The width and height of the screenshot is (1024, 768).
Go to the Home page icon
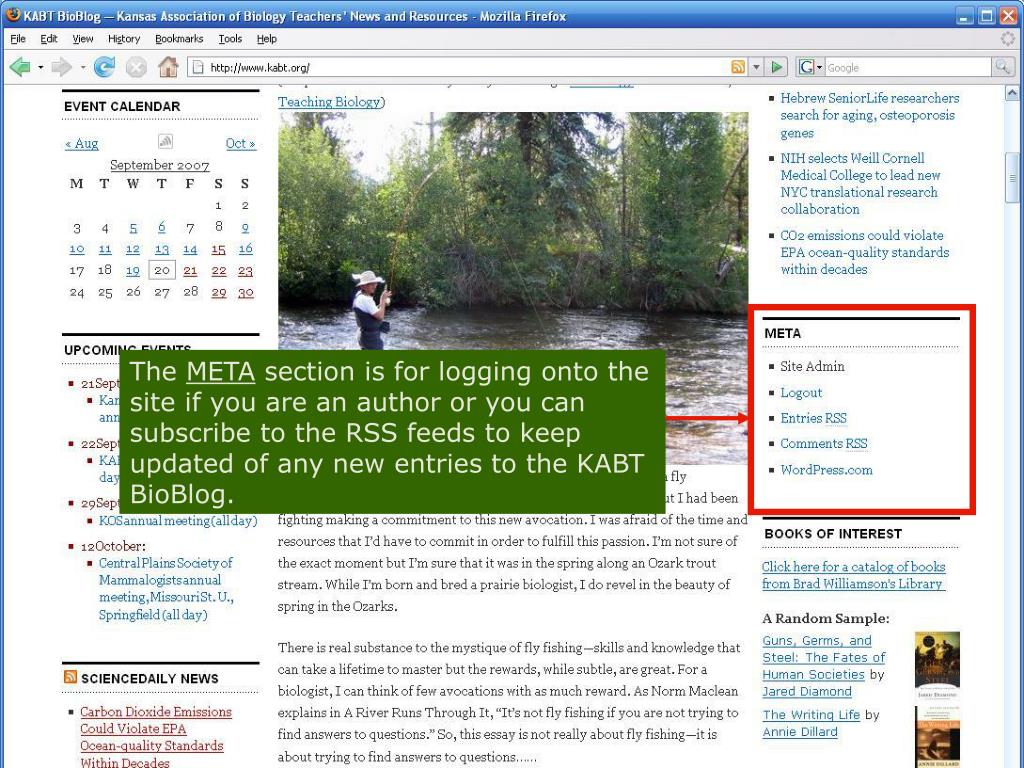pos(168,67)
